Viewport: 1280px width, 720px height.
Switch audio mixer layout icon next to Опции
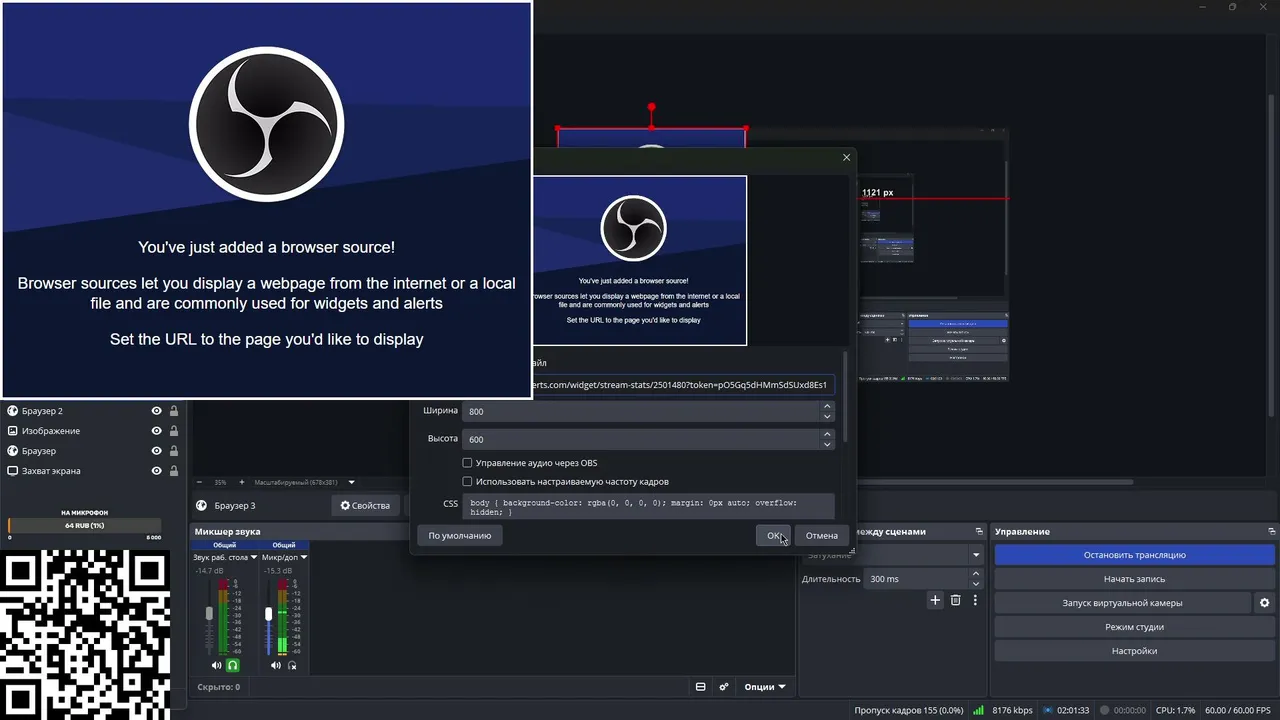tap(700, 687)
